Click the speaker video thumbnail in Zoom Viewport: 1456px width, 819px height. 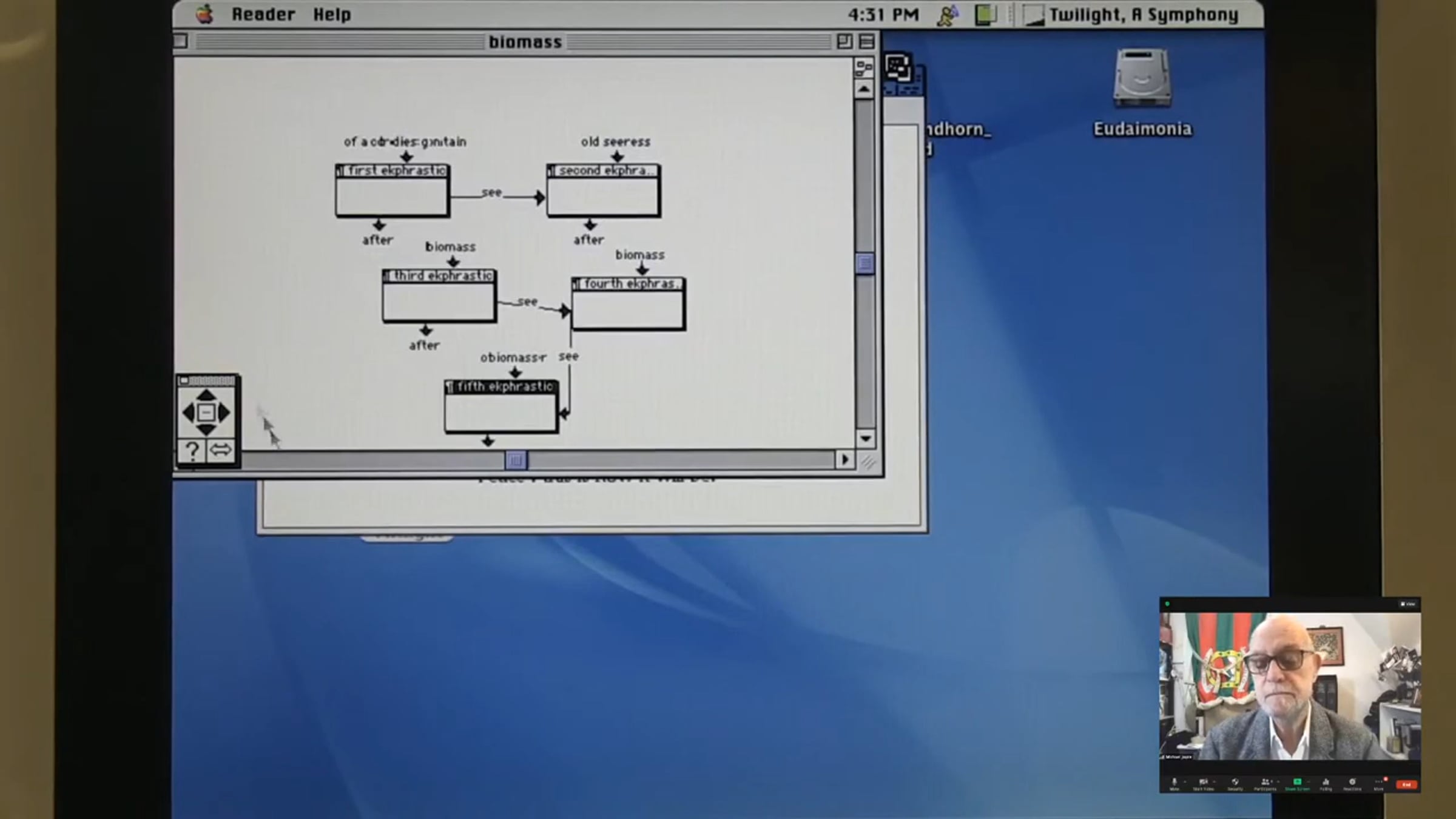pyautogui.click(x=1290, y=686)
